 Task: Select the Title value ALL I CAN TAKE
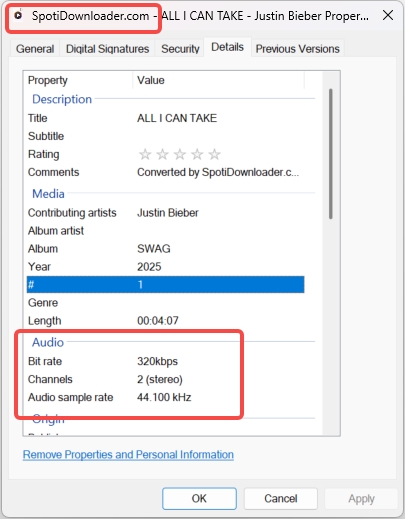177,118
